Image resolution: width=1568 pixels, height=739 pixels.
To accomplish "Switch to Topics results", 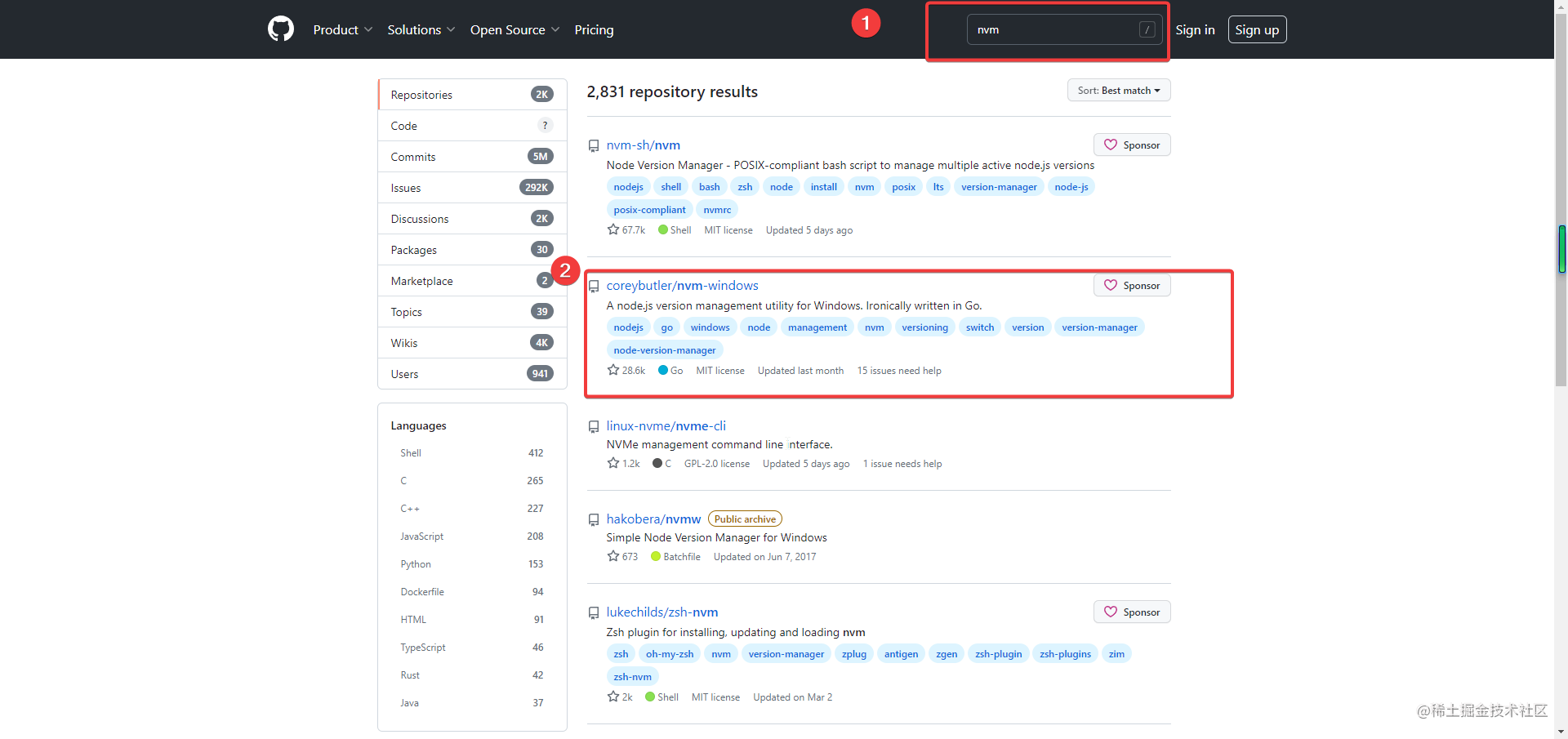I will [472, 312].
